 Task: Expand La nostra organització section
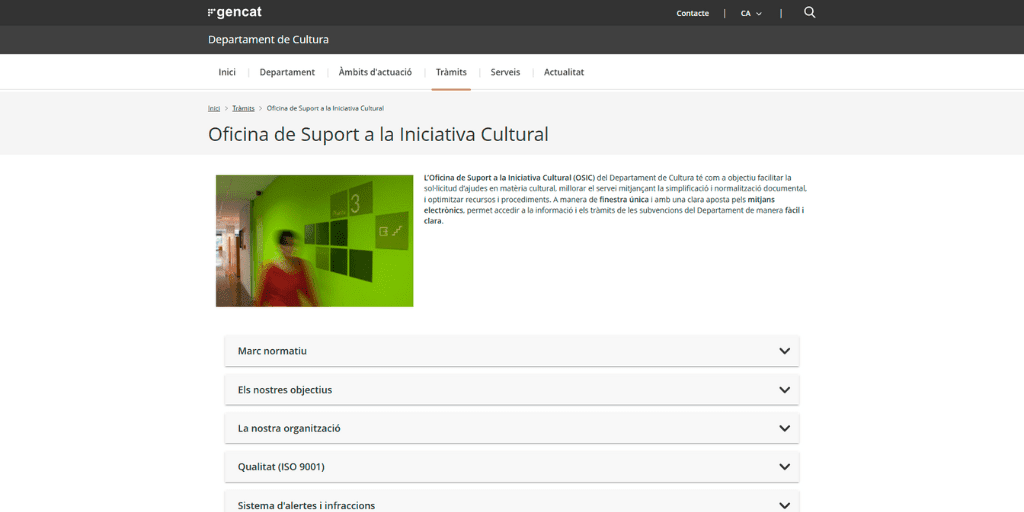(511, 428)
